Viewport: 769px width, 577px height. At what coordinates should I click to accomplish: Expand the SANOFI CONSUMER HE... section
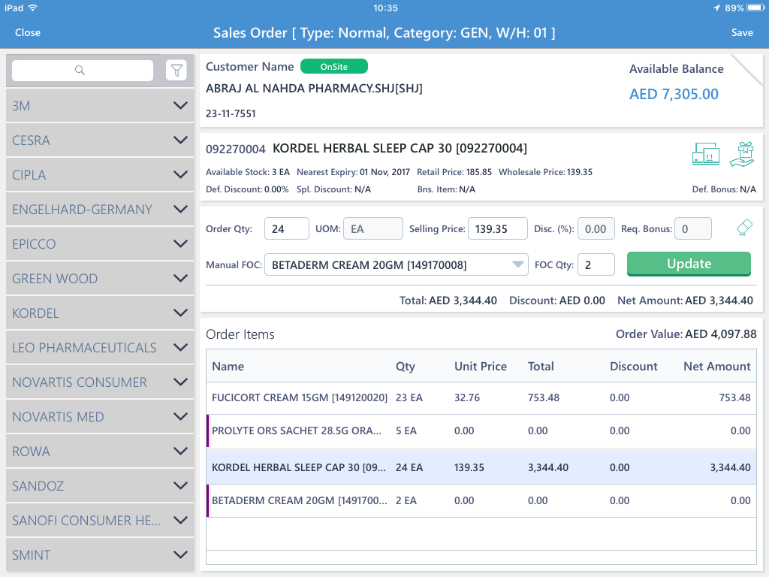[100, 520]
